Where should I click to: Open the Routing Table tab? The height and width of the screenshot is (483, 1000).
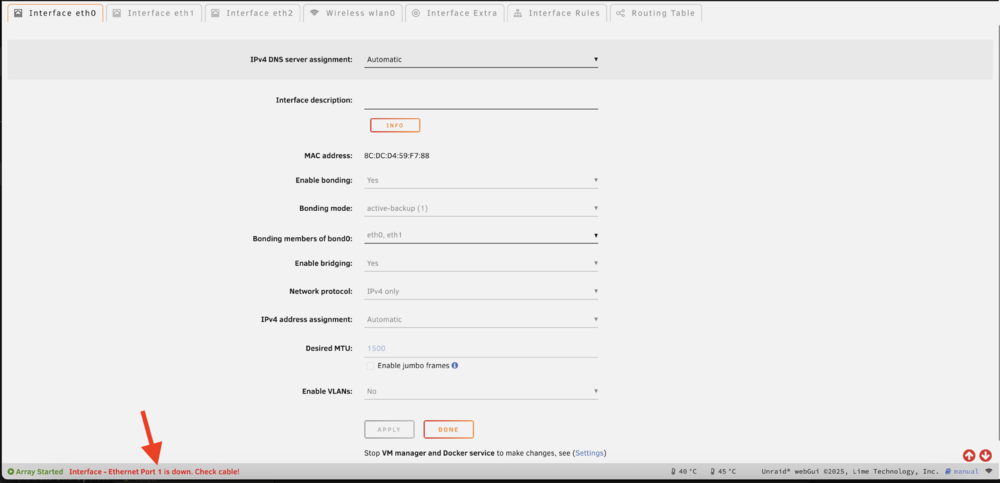coord(656,13)
